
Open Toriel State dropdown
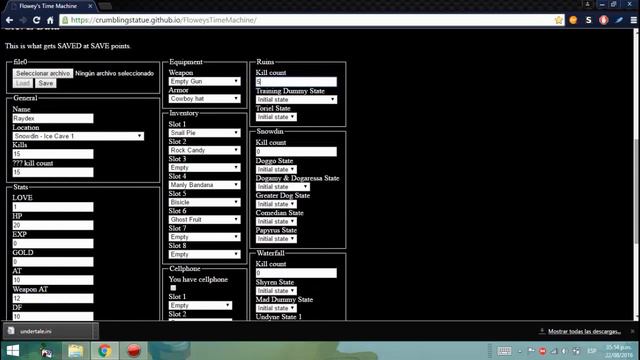(x=276, y=117)
